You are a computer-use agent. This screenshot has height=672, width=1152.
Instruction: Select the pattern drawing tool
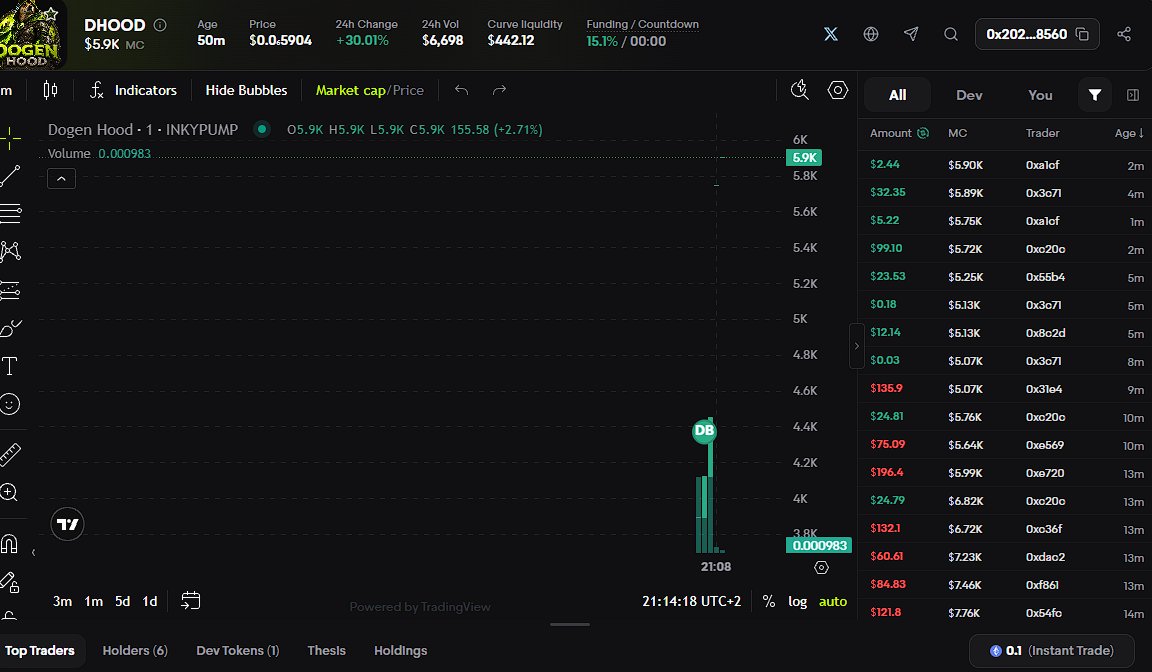(10, 252)
